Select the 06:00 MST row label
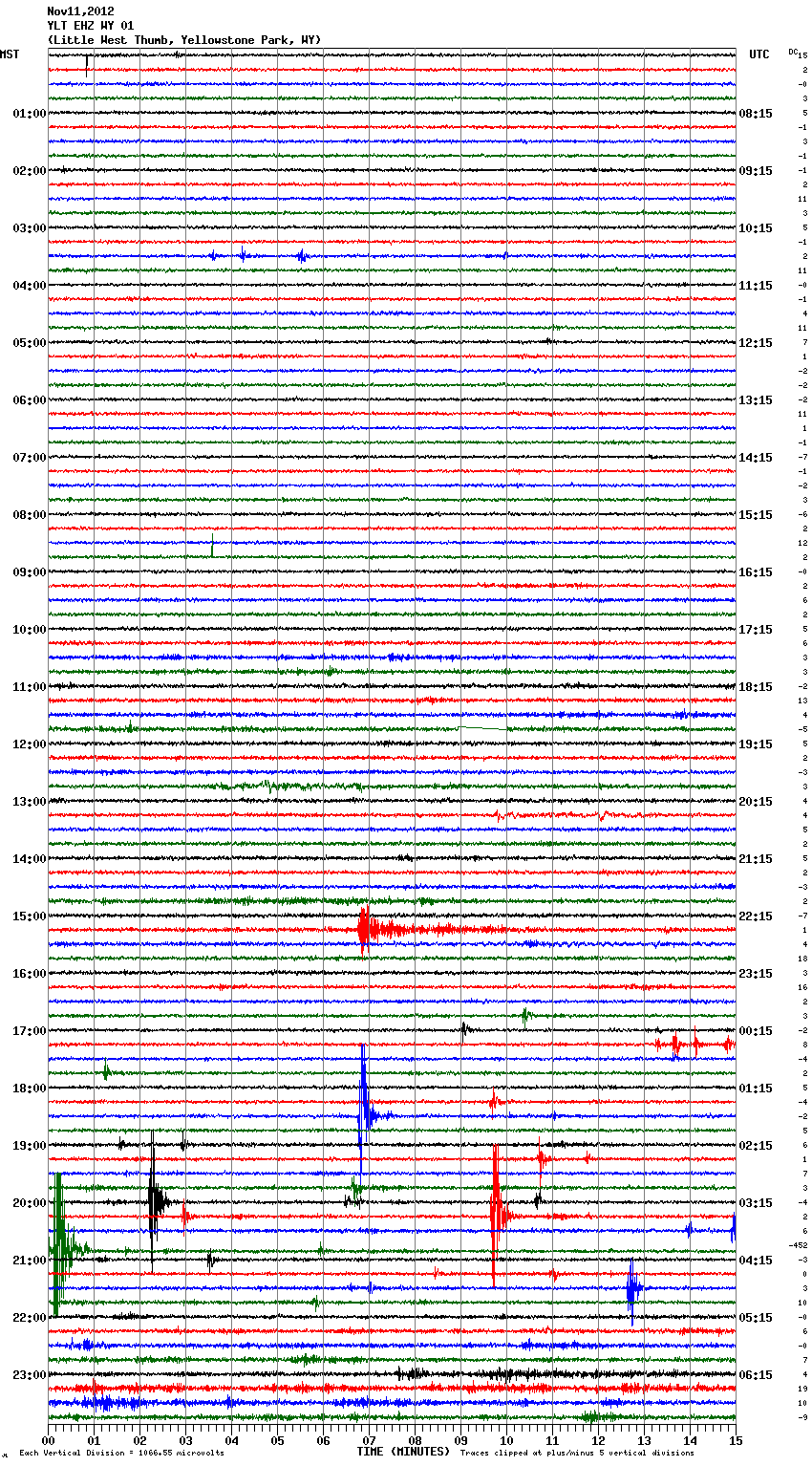The width and height of the screenshot is (812, 1466). 29,400
